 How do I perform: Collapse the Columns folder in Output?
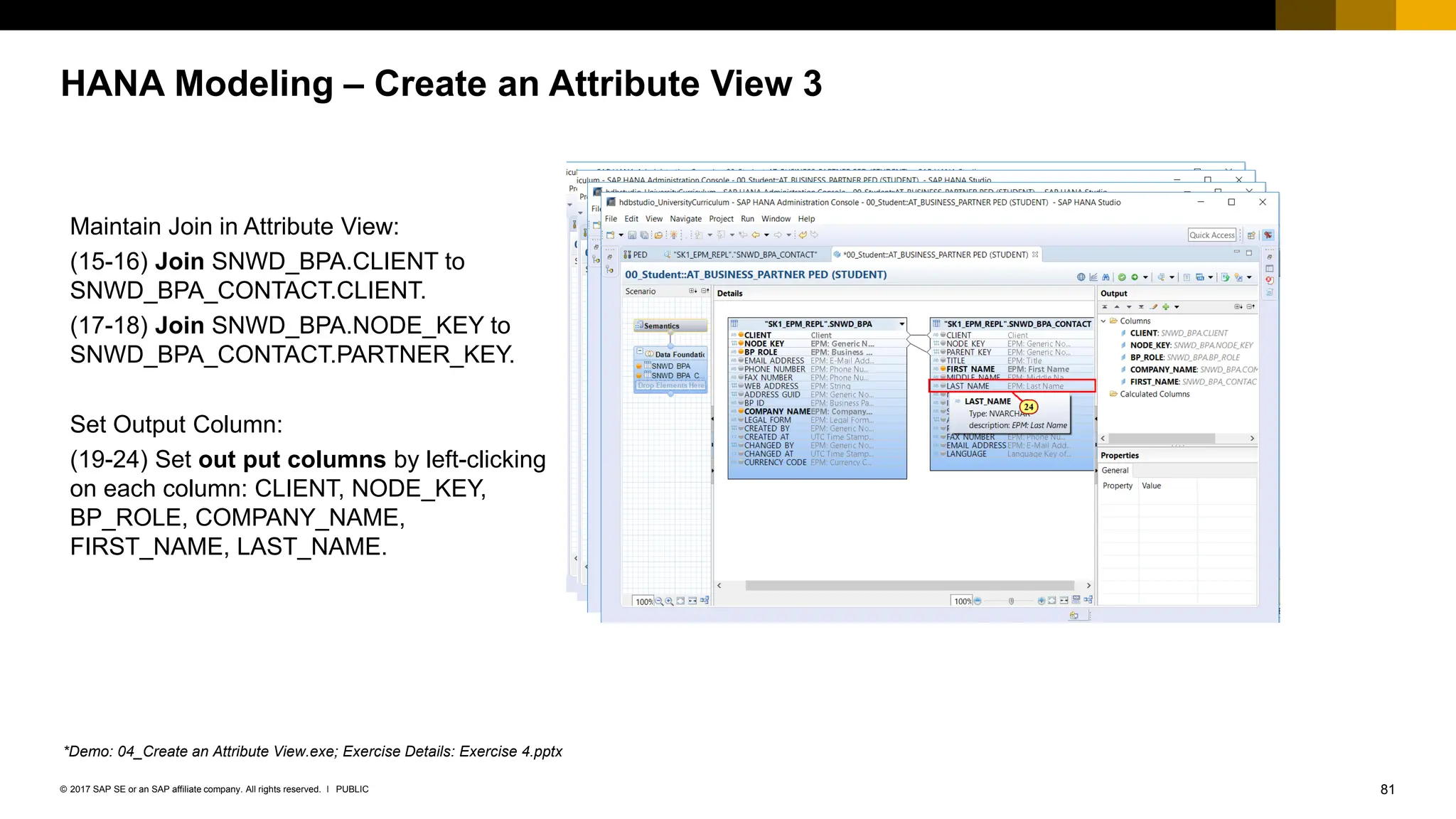click(x=1103, y=321)
